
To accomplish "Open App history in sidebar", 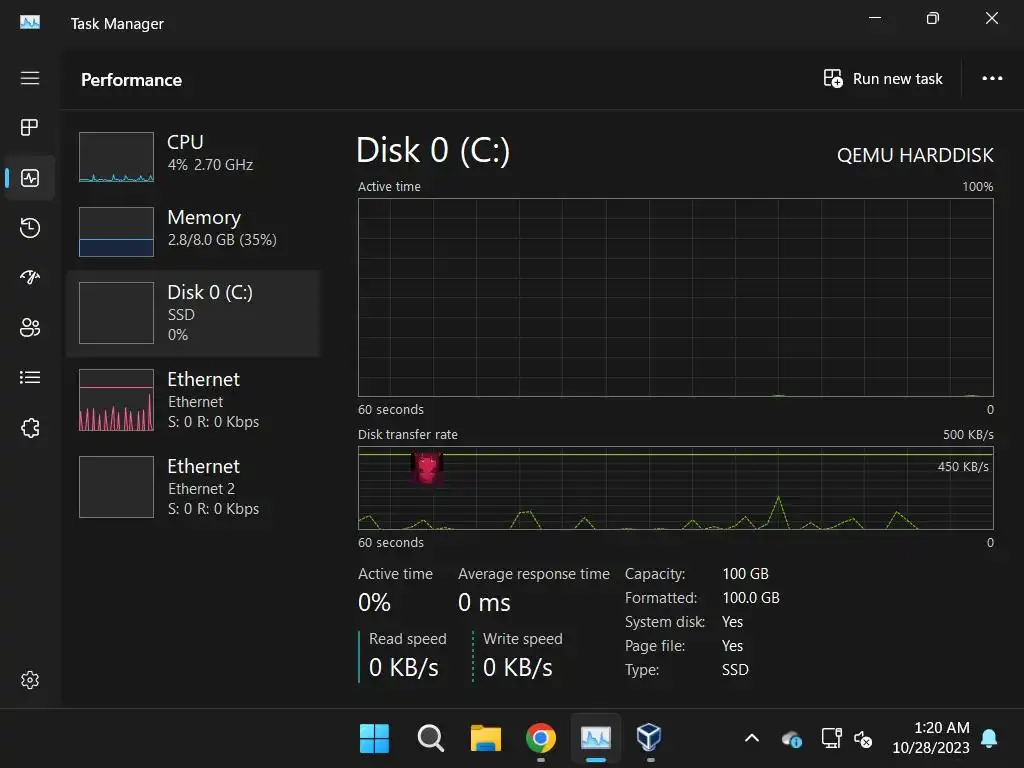I will click(30, 228).
